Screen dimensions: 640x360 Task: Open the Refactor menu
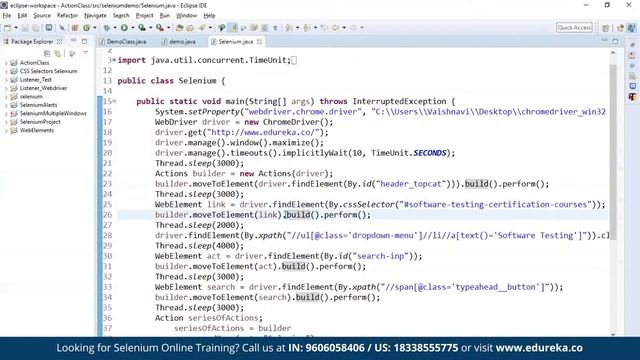click(67, 16)
